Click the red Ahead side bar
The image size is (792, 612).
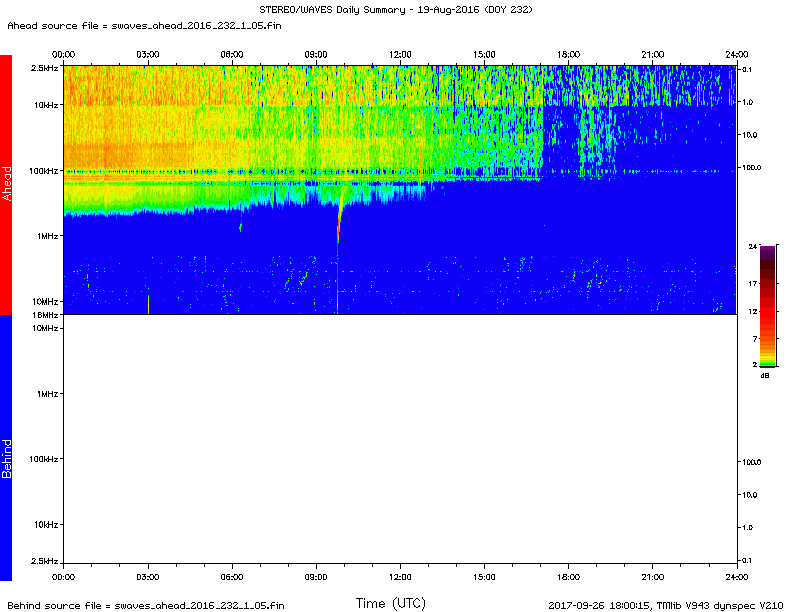[6, 184]
